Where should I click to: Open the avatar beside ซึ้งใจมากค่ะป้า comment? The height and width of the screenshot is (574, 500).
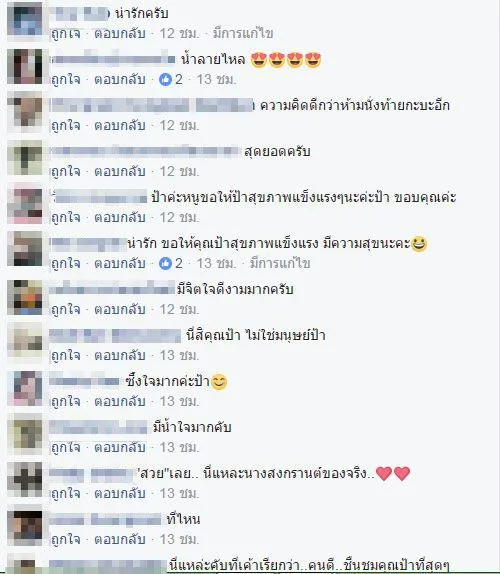click(x=25, y=388)
